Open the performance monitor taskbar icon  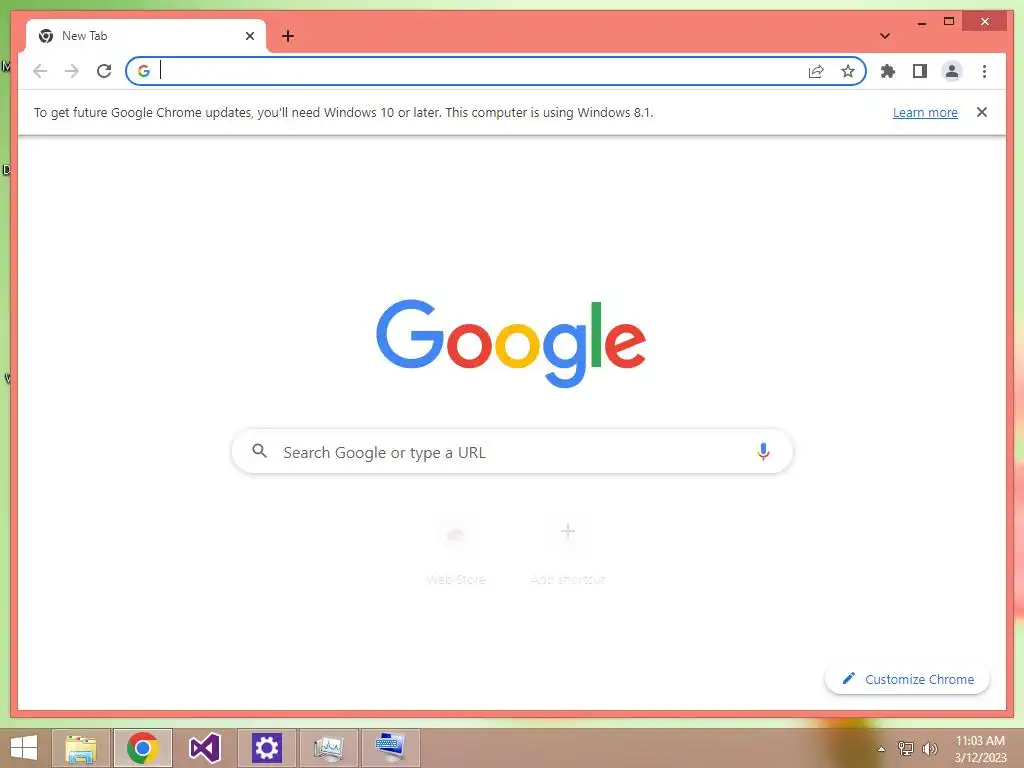tap(328, 748)
